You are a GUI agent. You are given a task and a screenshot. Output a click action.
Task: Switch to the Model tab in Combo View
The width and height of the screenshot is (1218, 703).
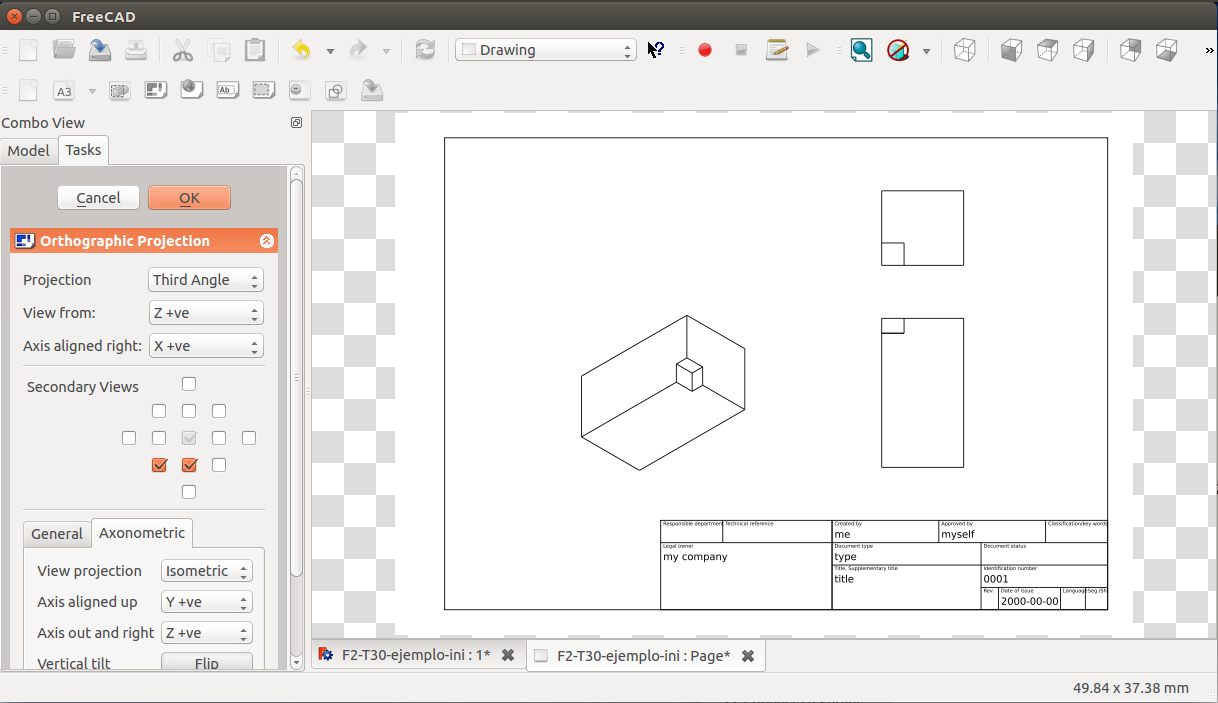coord(28,151)
